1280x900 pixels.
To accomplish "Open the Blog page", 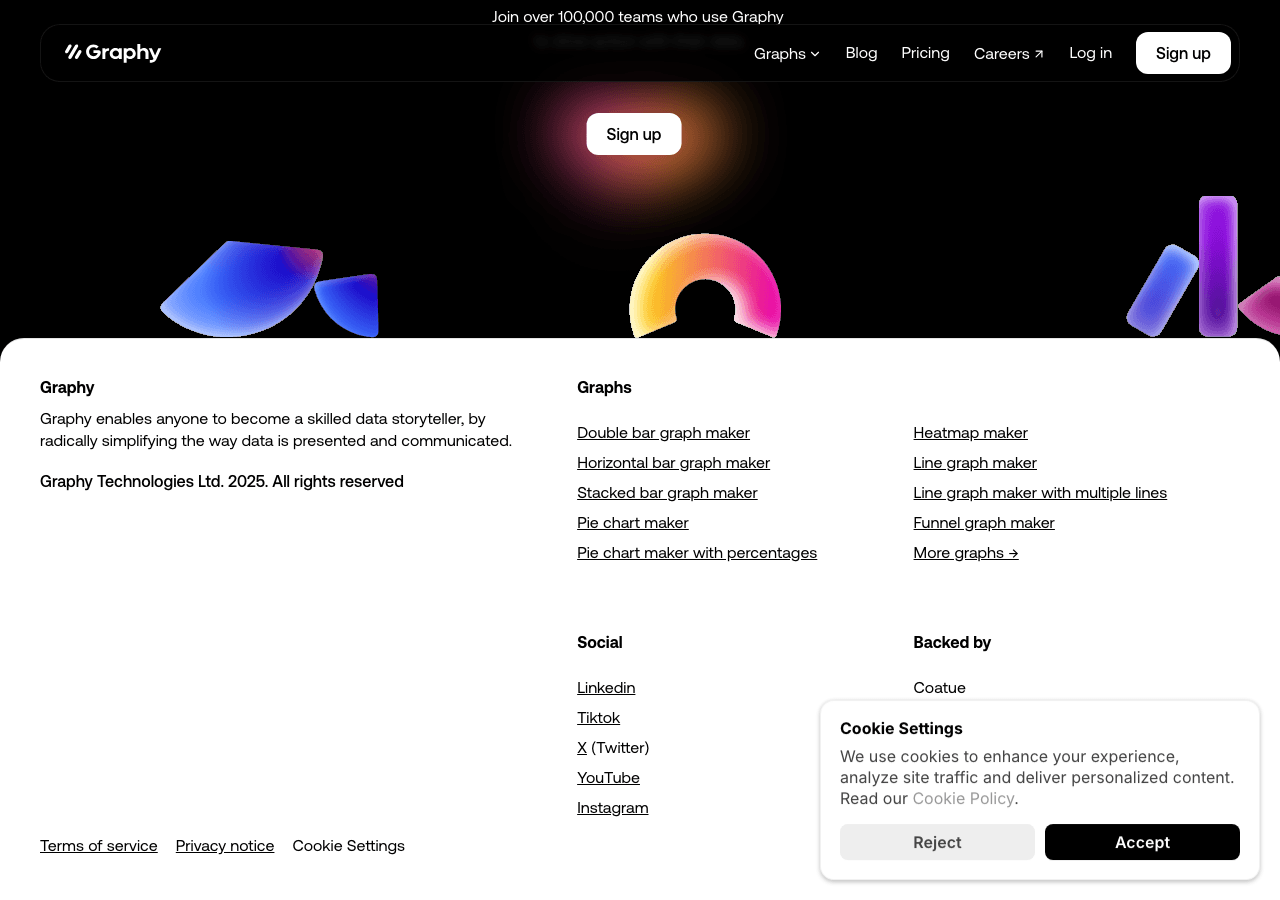I will point(861,52).
